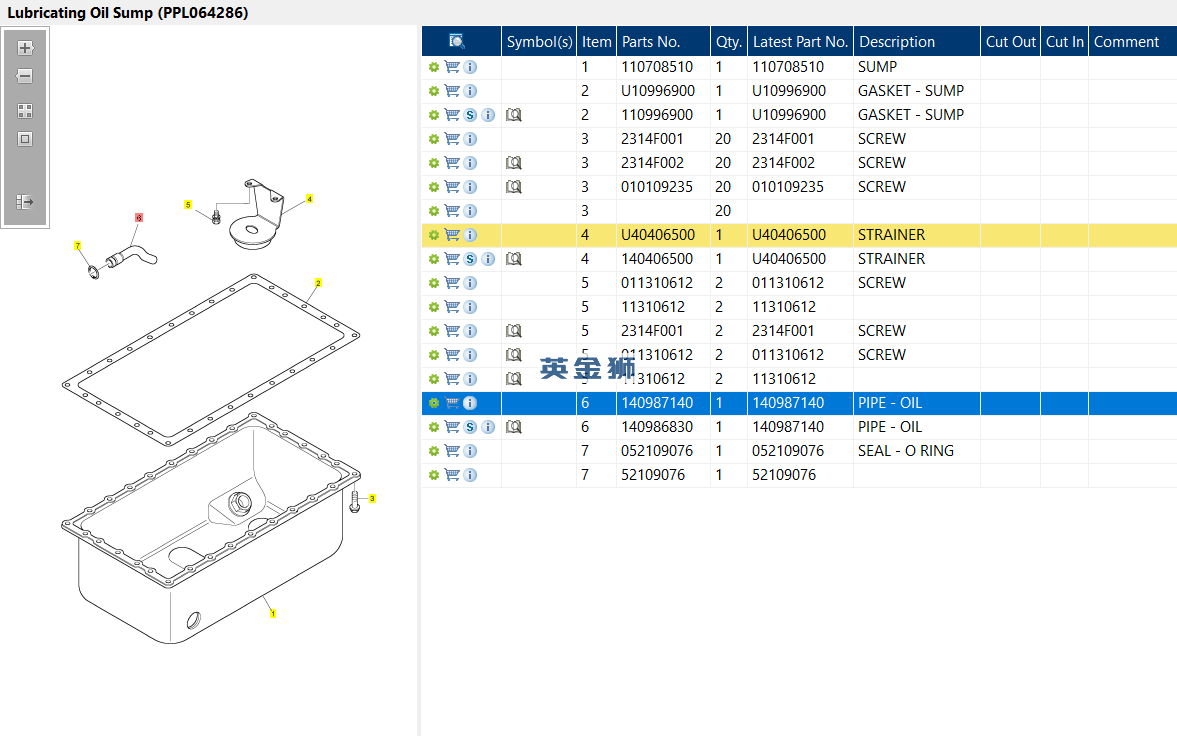Sort table by Symbol(s) column header
This screenshot has height=736, width=1177.
coord(539,42)
